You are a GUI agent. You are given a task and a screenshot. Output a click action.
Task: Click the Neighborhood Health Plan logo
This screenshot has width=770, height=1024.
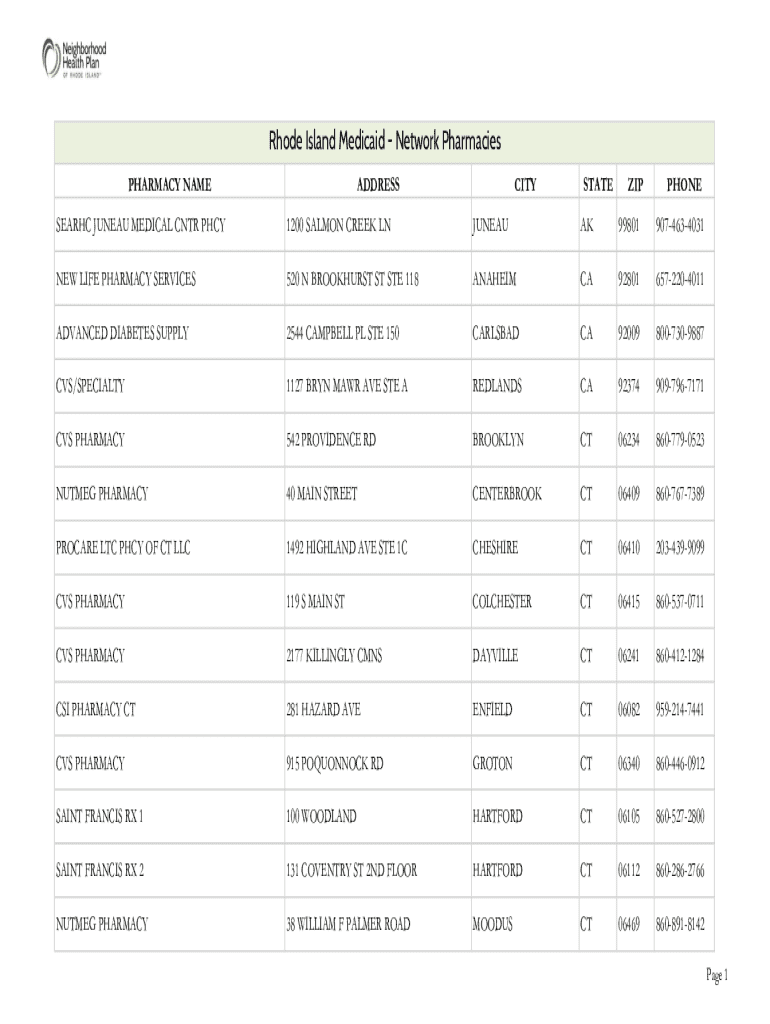pos(73,58)
